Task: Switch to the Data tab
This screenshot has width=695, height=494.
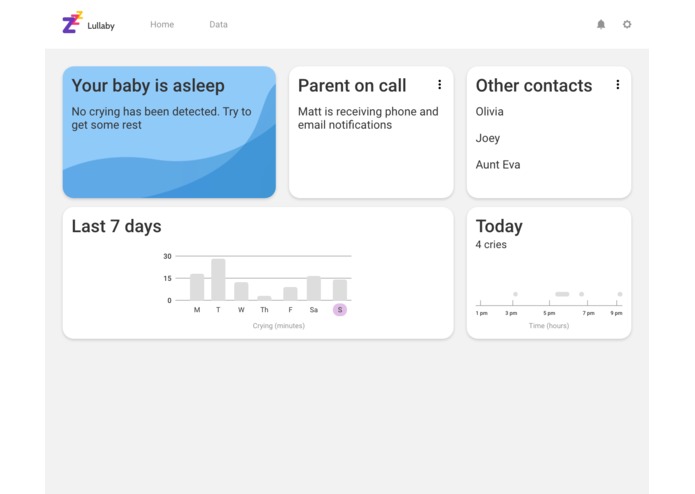Action: 218,24
